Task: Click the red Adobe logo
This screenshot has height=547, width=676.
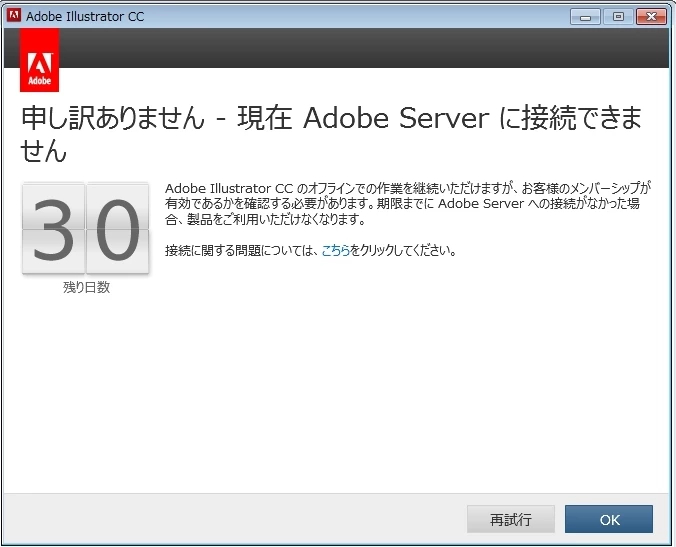Action: pyautogui.click(x=39, y=60)
